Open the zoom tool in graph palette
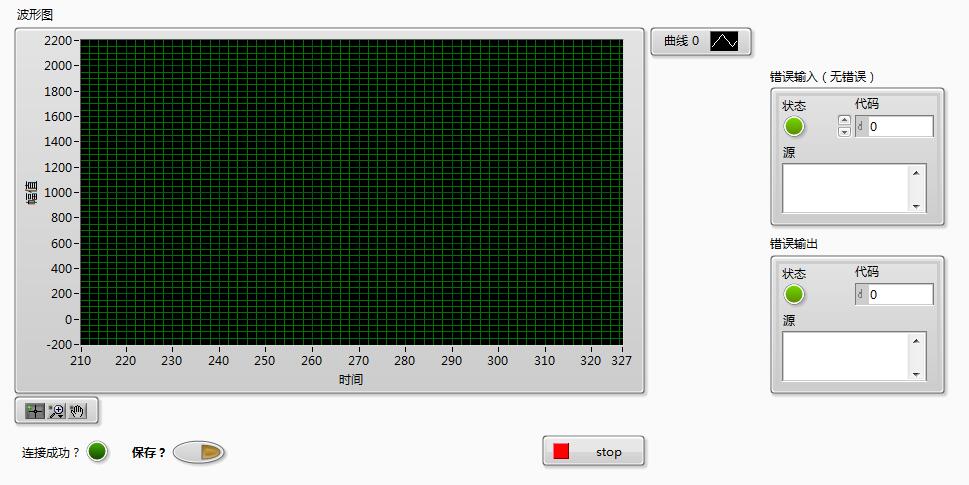The height and width of the screenshot is (485, 969). 57,411
